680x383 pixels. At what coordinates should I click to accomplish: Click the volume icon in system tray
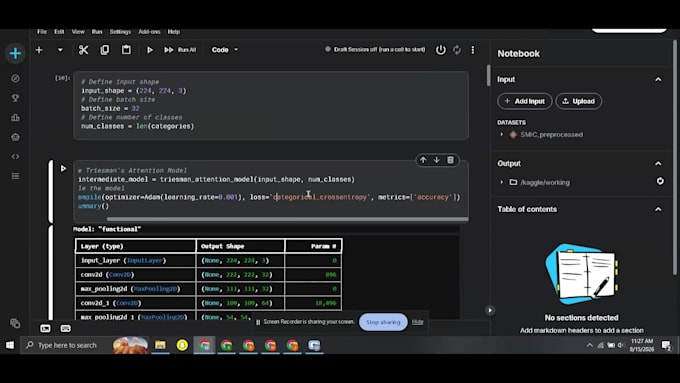[x=621, y=345]
